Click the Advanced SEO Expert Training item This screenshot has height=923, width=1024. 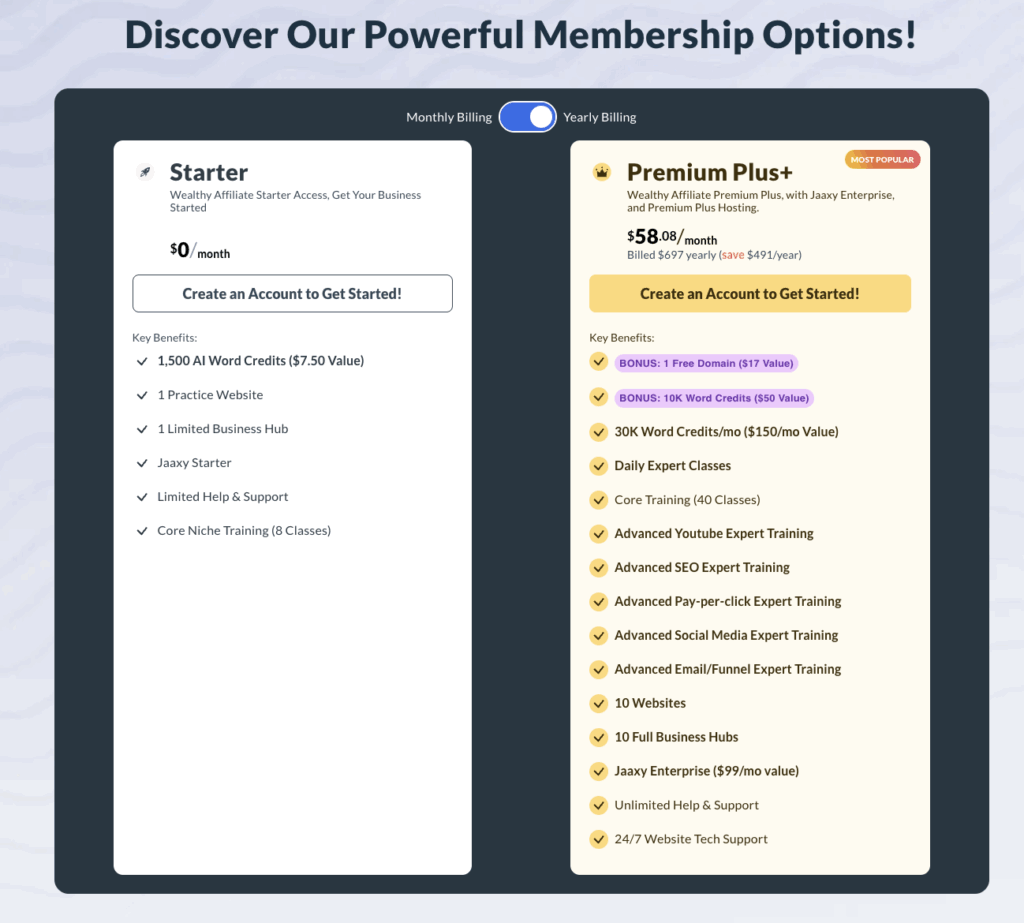(x=702, y=567)
